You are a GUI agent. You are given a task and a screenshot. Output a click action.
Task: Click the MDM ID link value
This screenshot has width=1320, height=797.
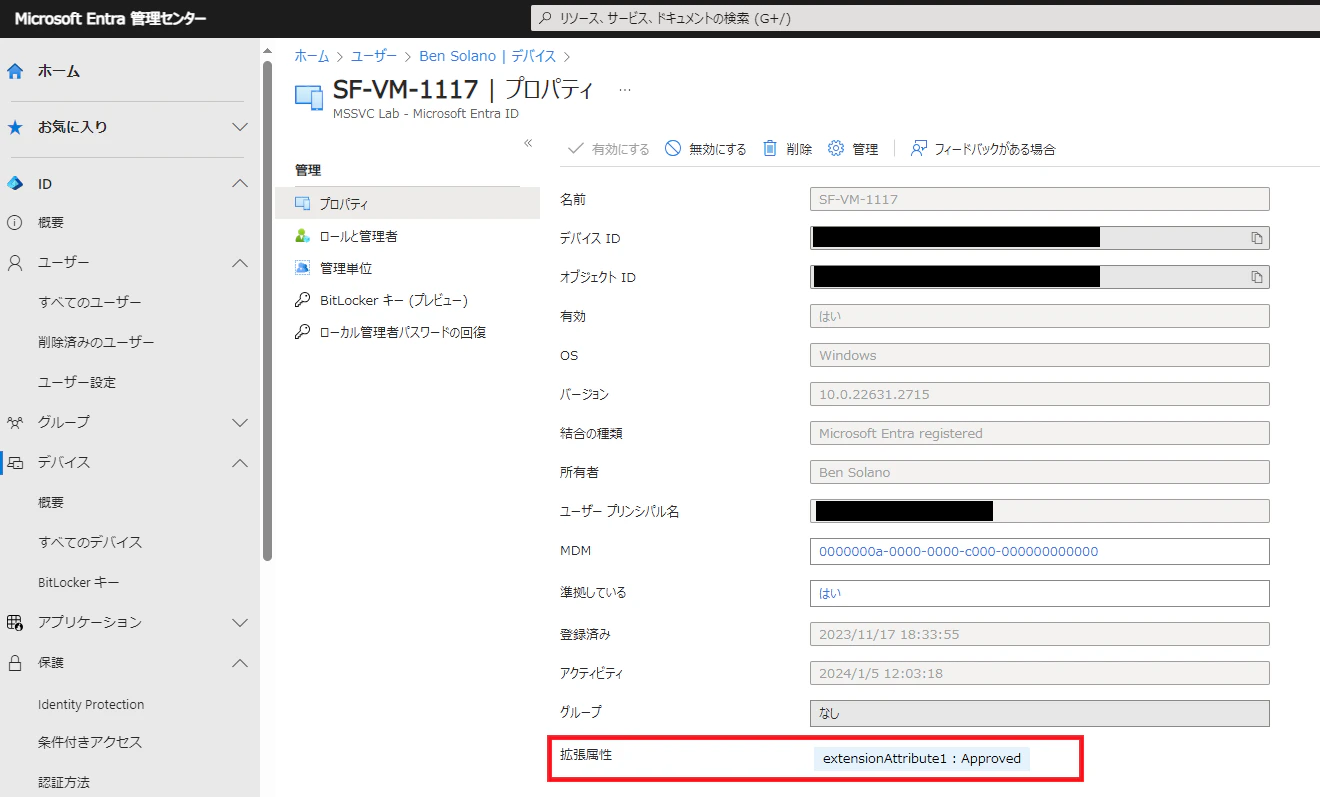click(958, 551)
